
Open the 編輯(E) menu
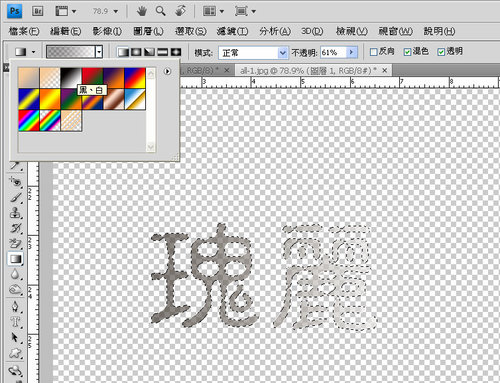[65, 31]
